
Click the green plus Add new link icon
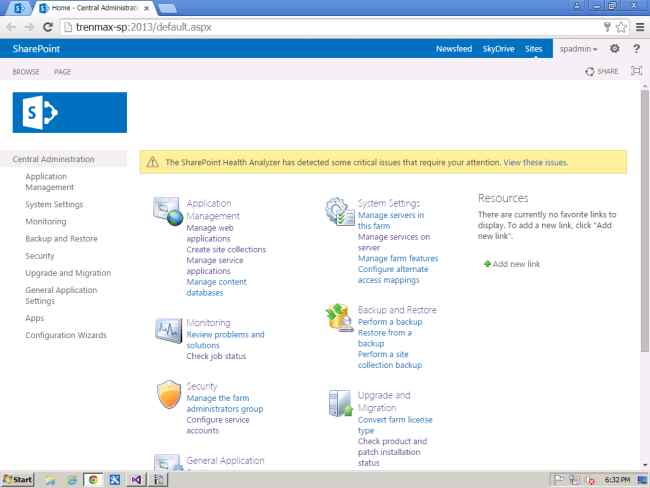487,264
